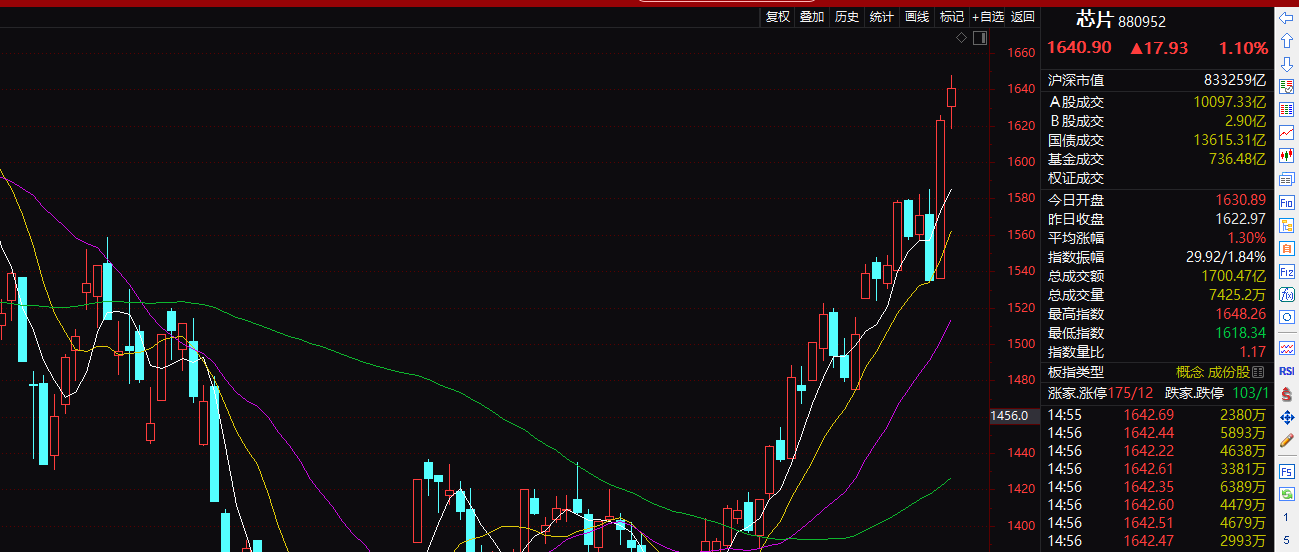The height and width of the screenshot is (552, 1299).
Task: Click the back arrow icon in right sidebar
Action: [x=1287, y=18]
